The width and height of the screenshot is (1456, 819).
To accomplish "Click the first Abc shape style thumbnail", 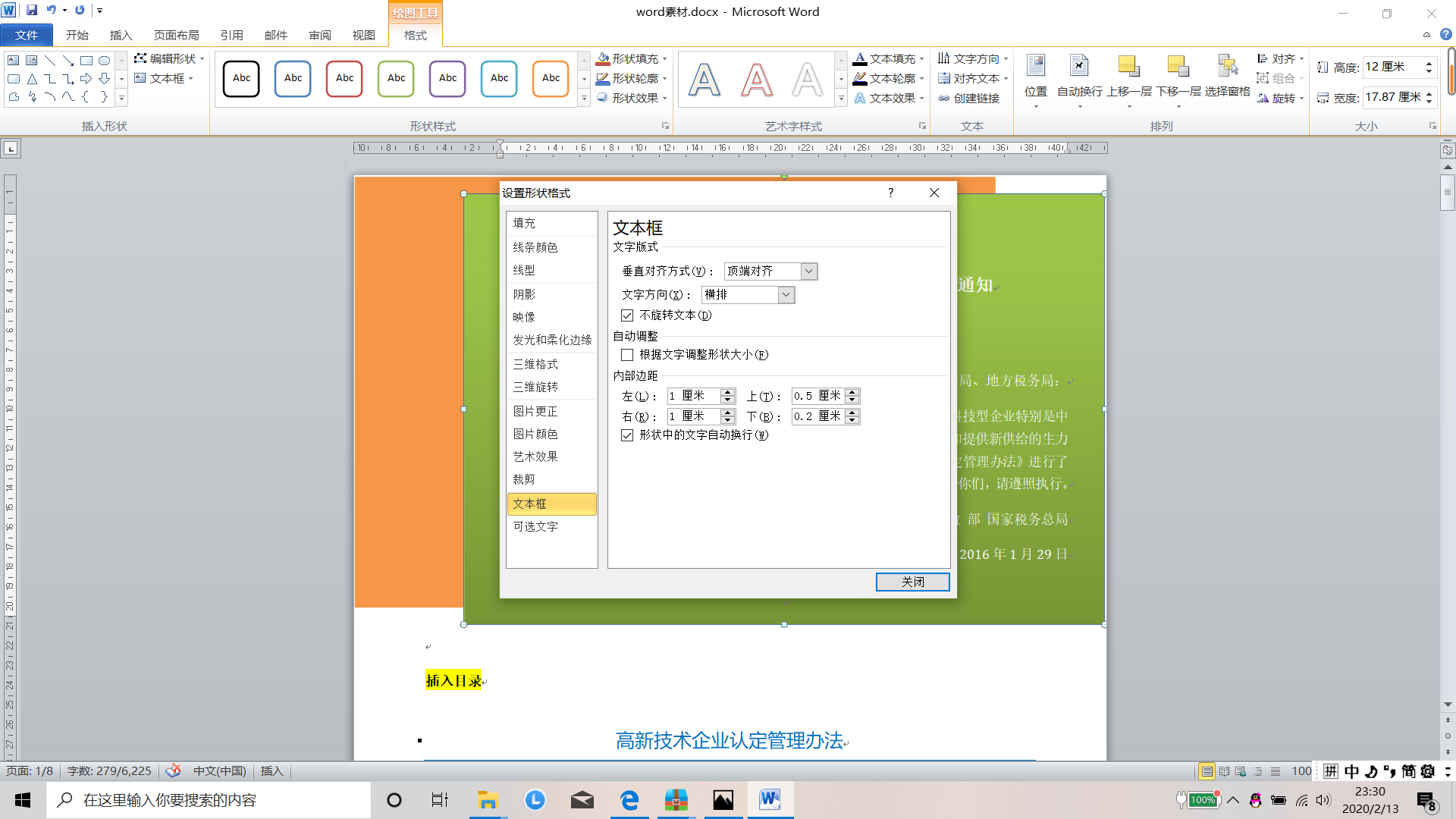I will pyautogui.click(x=241, y=78).
